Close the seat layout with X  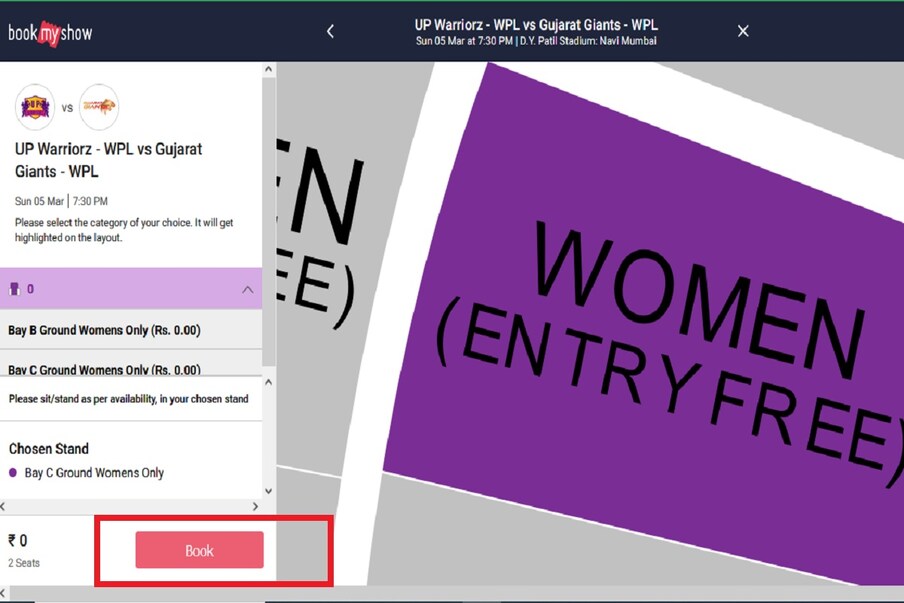(743, 31)
